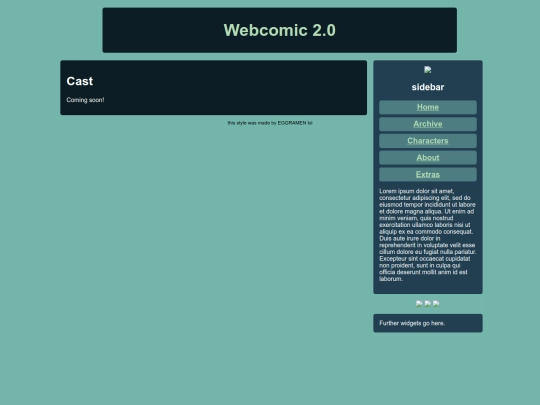Screen dimensions: 540x405
Task: Open the Extras link
Action: [x=428, y=175]
